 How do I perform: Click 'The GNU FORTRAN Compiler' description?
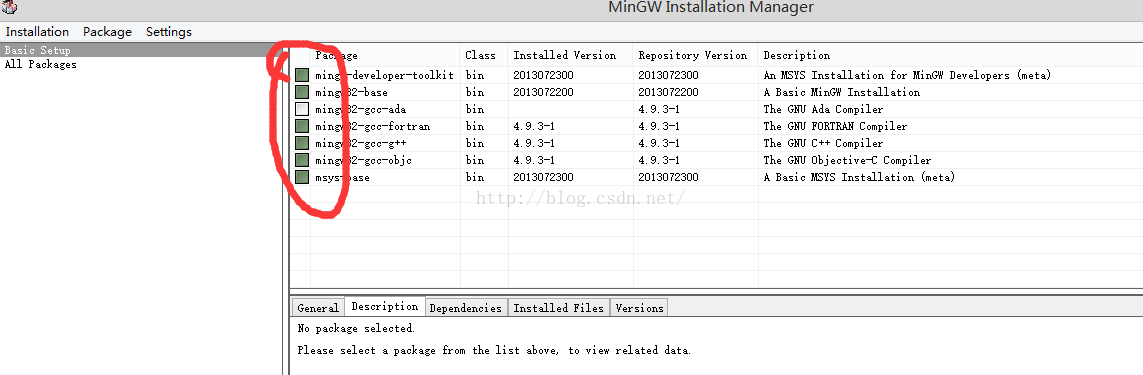click(x=835, y=126)
